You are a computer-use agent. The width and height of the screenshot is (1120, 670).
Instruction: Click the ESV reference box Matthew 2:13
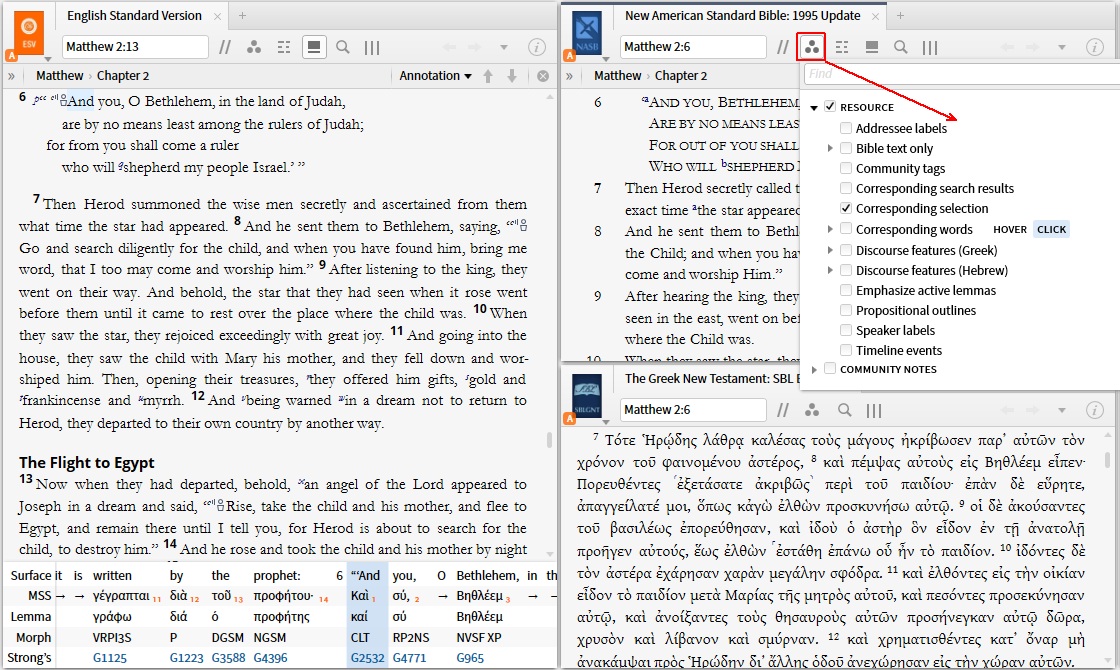pos(135,47)
